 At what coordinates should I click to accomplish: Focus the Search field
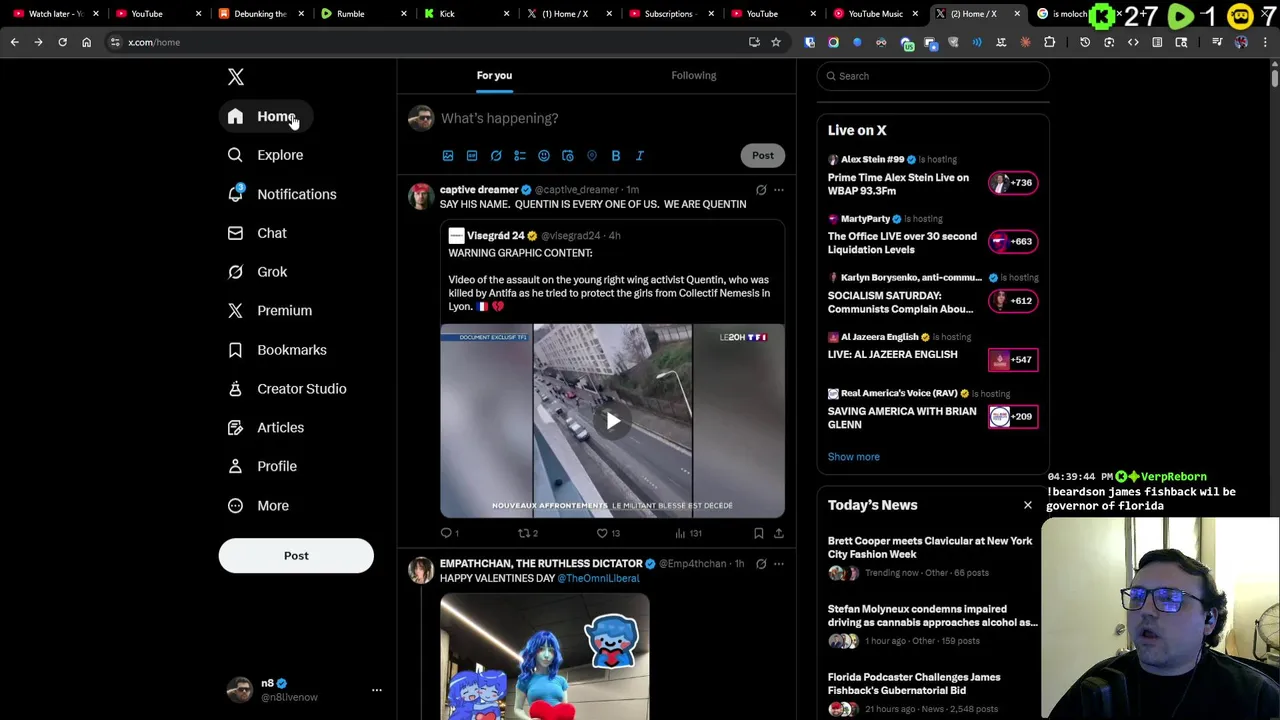[933, 76]
